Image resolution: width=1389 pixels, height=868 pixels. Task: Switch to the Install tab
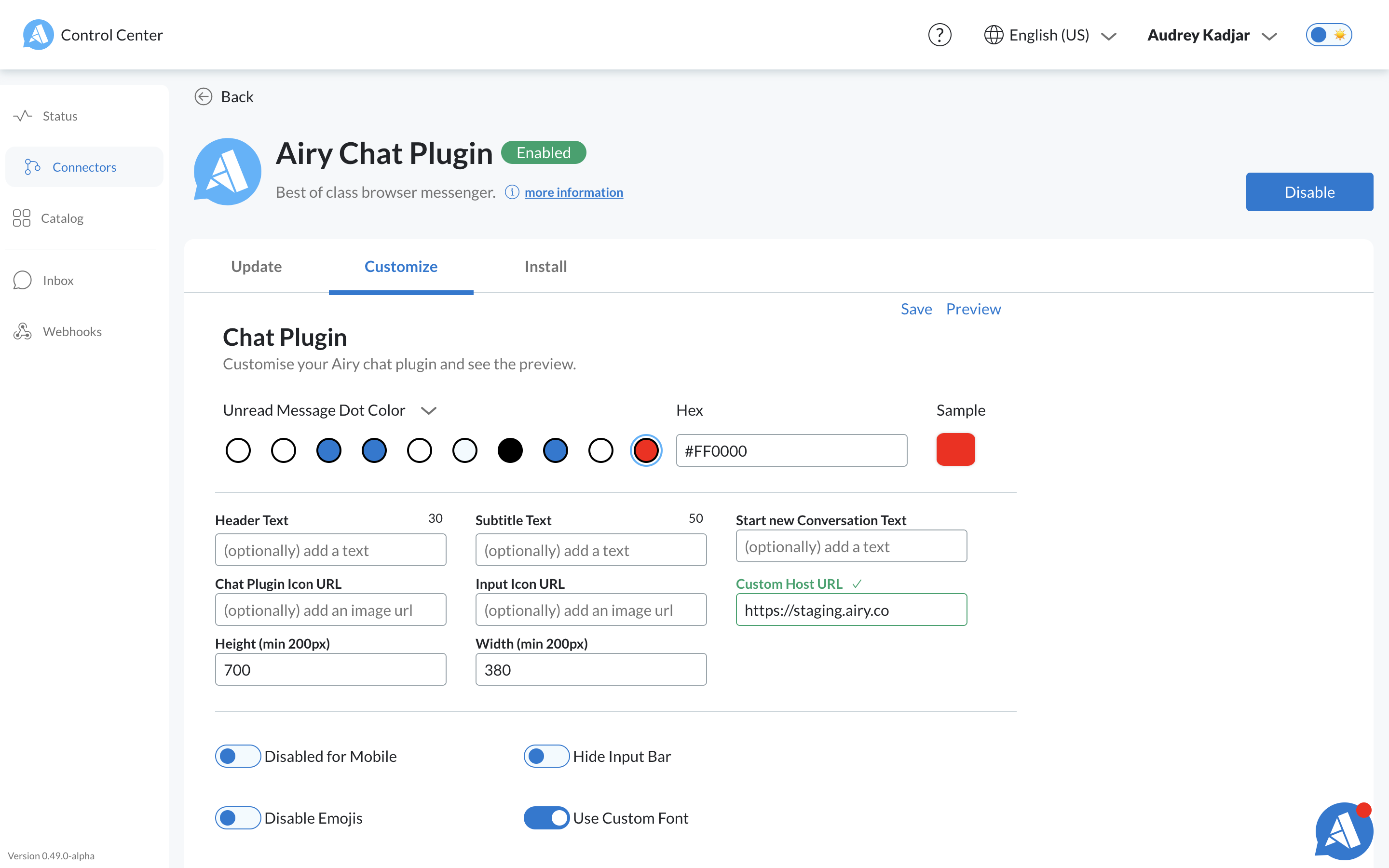pyautogui.click(x=545, y=266)
